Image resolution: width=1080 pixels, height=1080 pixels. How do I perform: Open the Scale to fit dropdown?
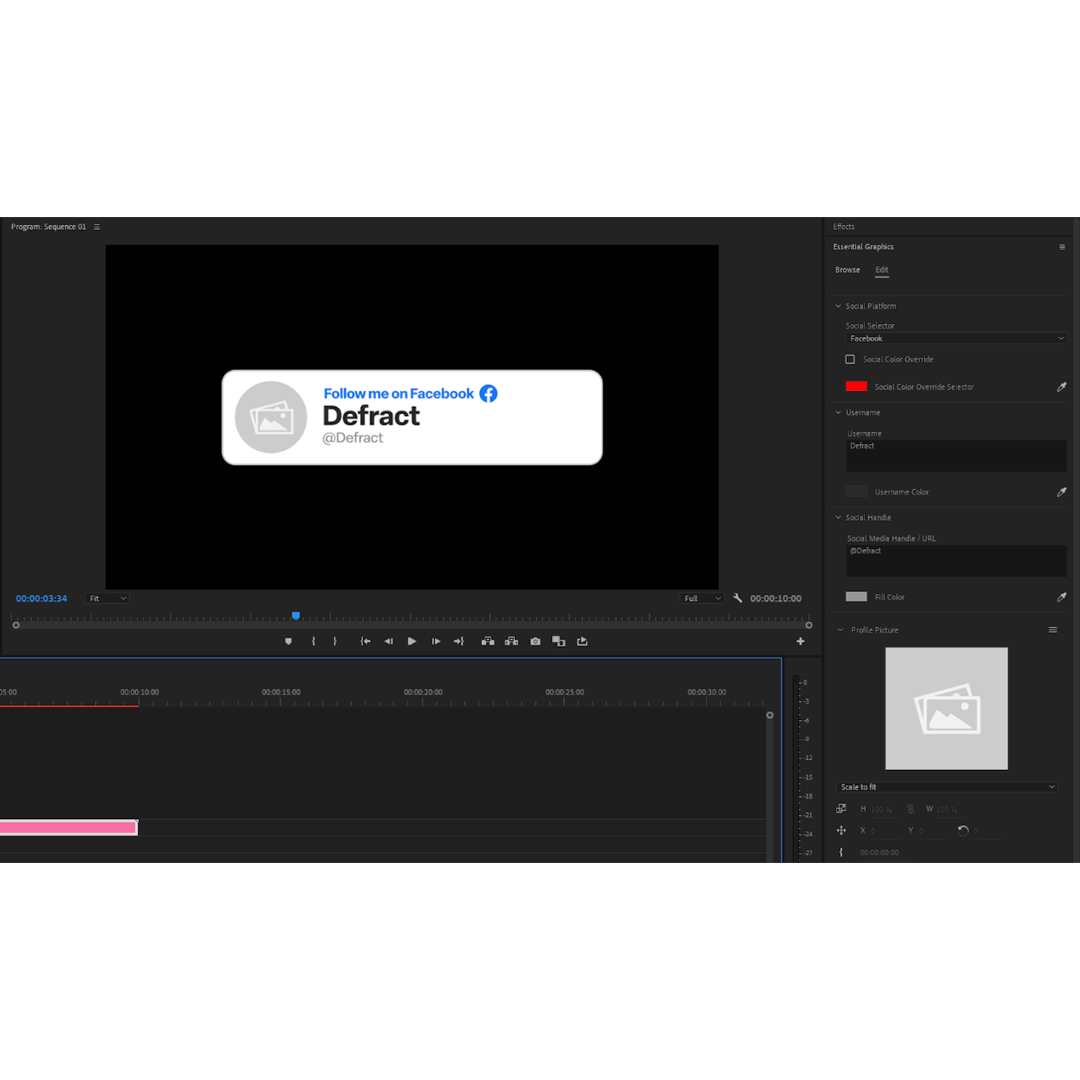pos(946,787)
